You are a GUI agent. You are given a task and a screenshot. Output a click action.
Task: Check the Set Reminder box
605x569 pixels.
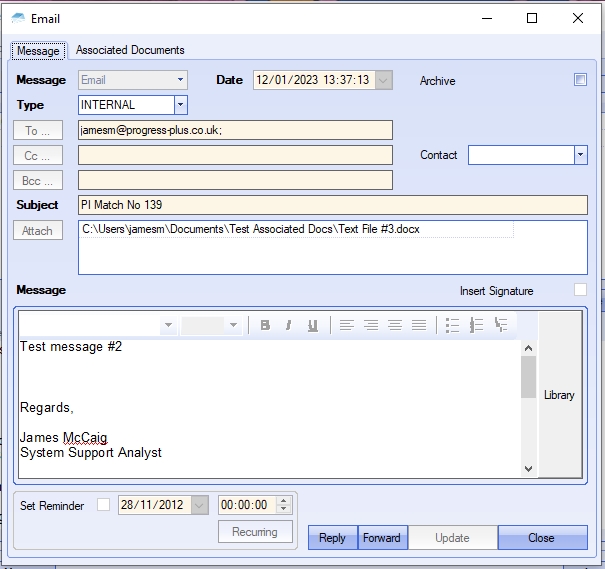[103, 505]
